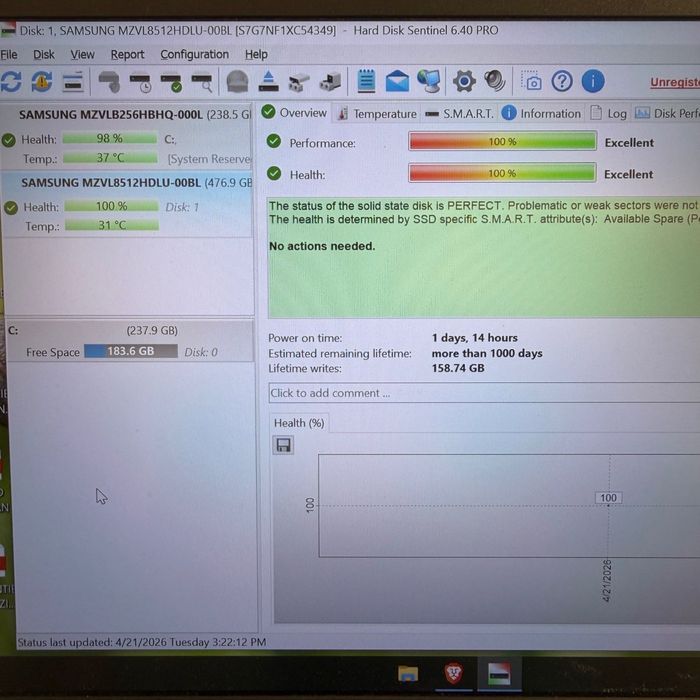Click Hard Disk Sentinel taskbar icon
Image resolution: width=700 pixels, height=700 pixels.
(x=499, y=674)
